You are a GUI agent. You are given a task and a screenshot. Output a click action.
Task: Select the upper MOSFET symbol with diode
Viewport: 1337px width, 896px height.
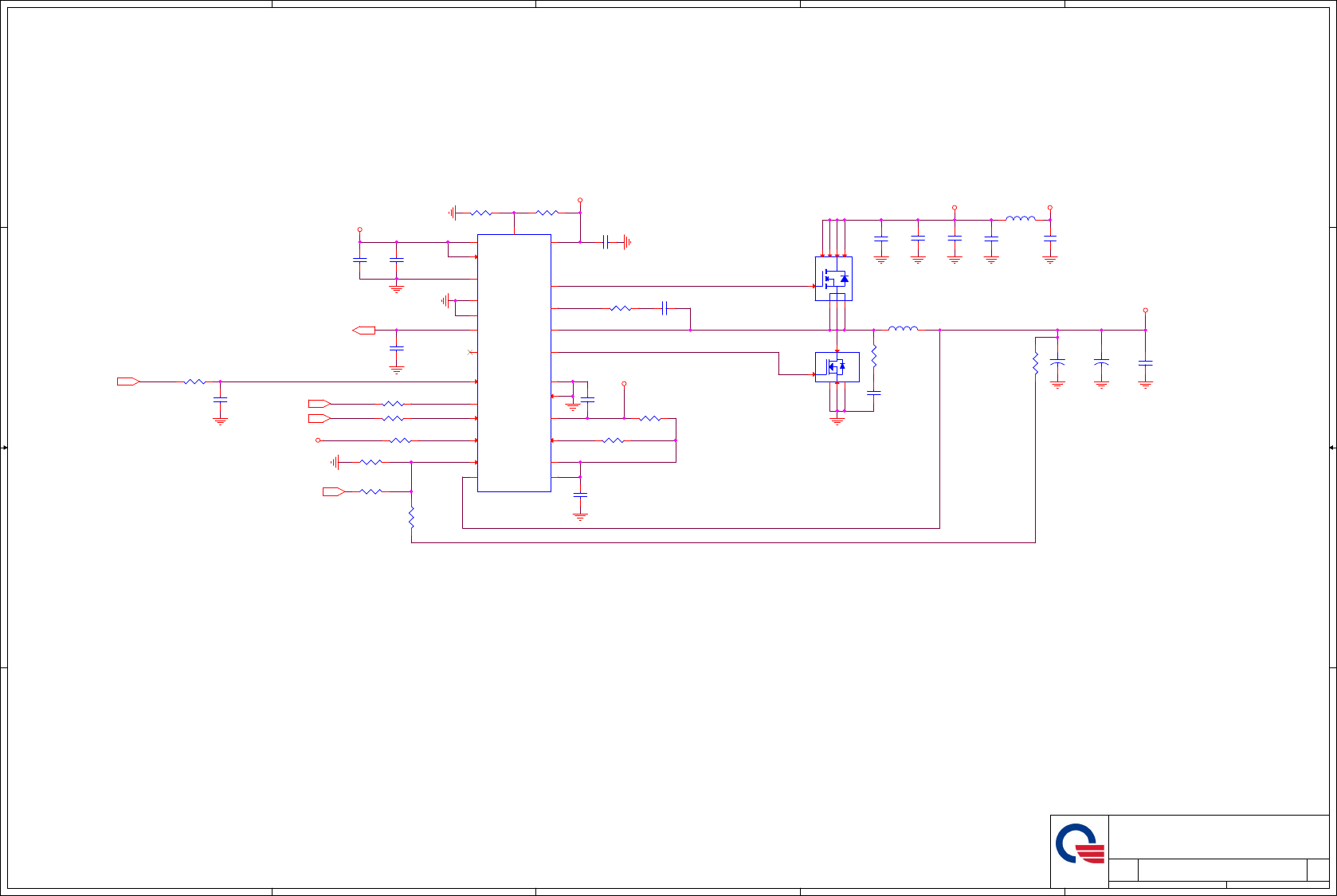tap(833, 279)
